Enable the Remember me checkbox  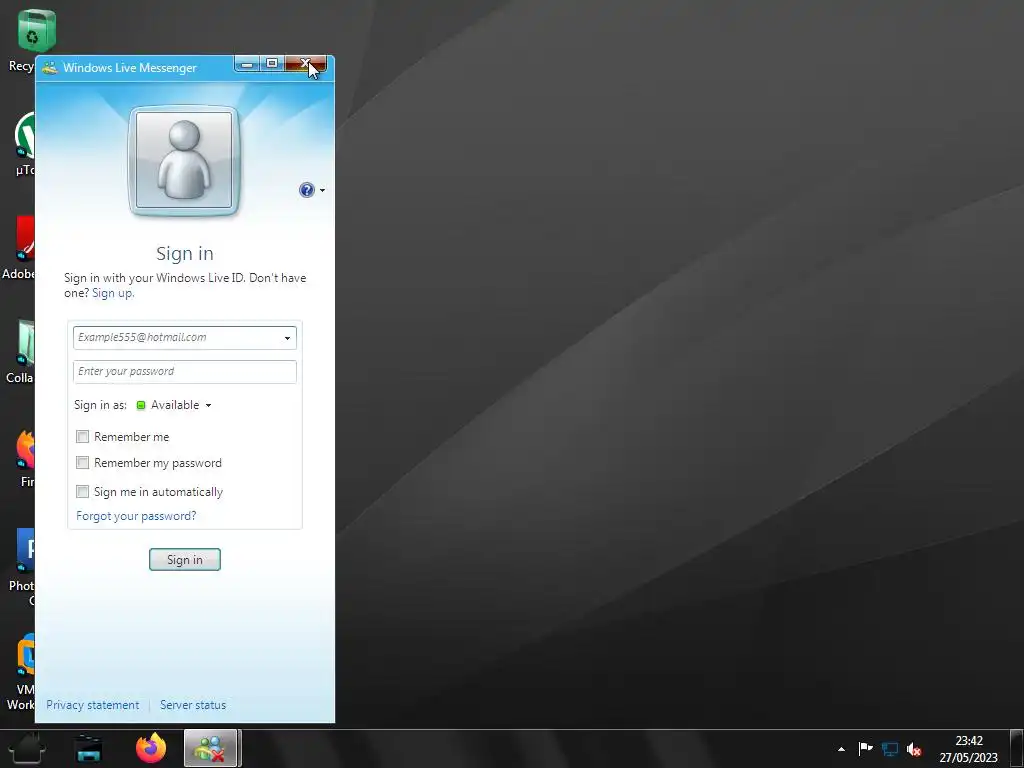tap(82, 436)
